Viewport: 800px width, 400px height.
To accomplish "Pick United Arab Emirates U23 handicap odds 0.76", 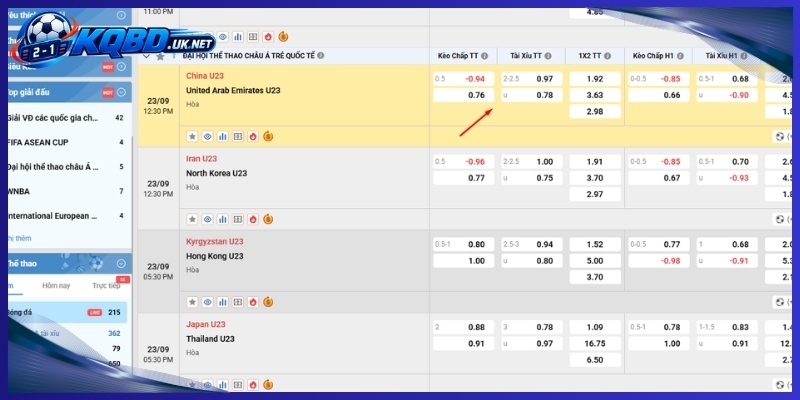I will tap(463, 95).
